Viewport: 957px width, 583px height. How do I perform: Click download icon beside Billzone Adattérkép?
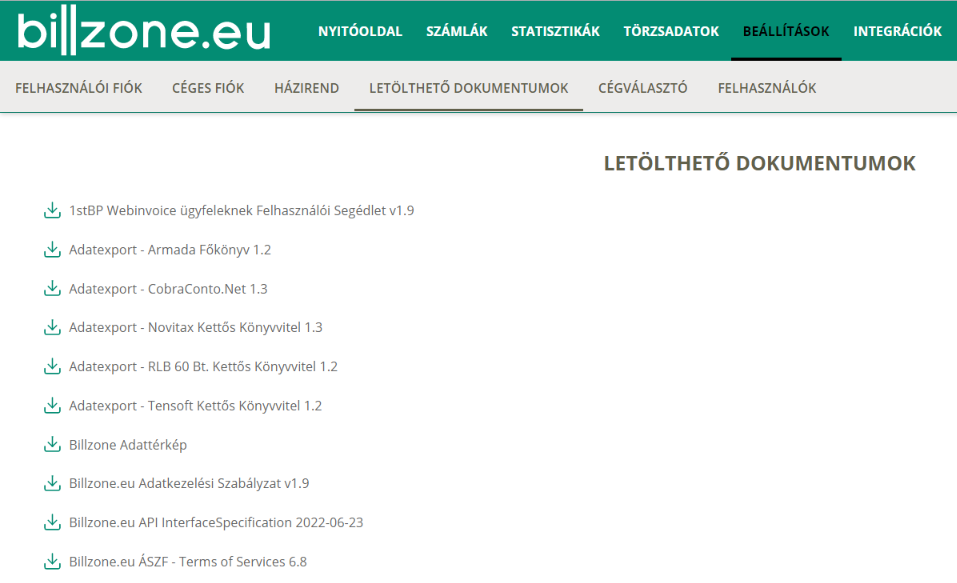(x=52, y=444)
